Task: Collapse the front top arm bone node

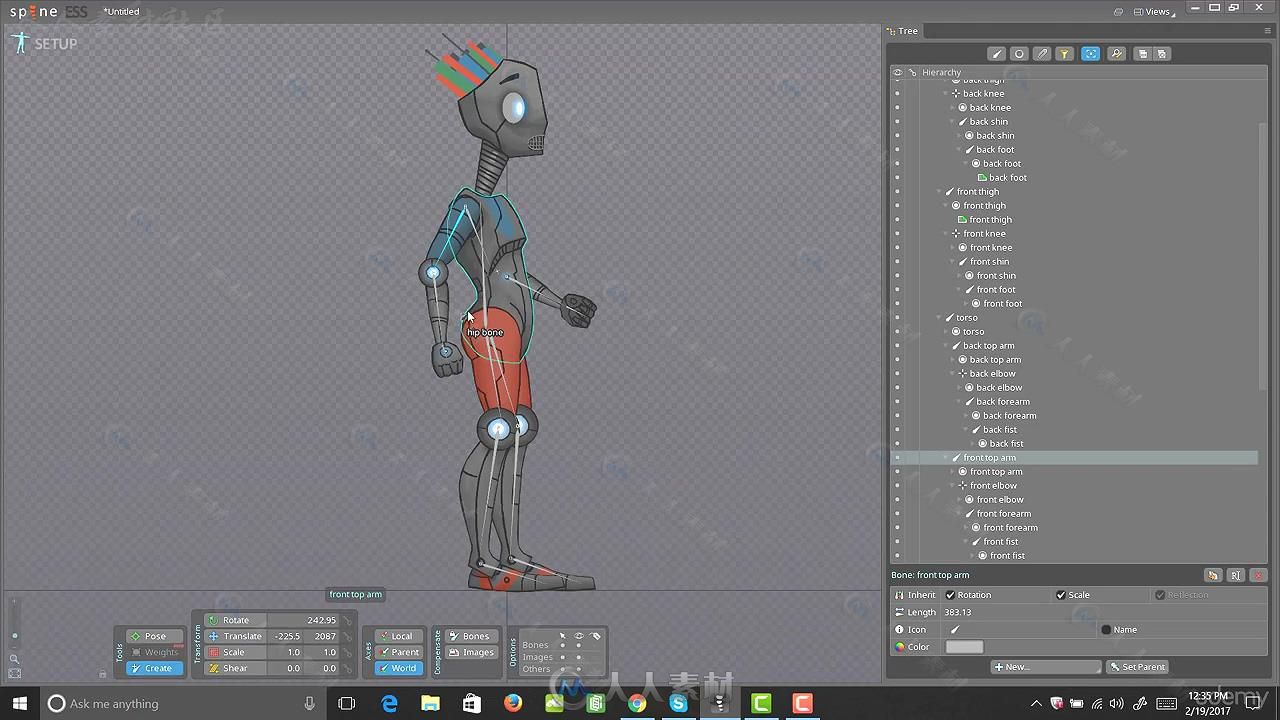Action: (947, 458)
